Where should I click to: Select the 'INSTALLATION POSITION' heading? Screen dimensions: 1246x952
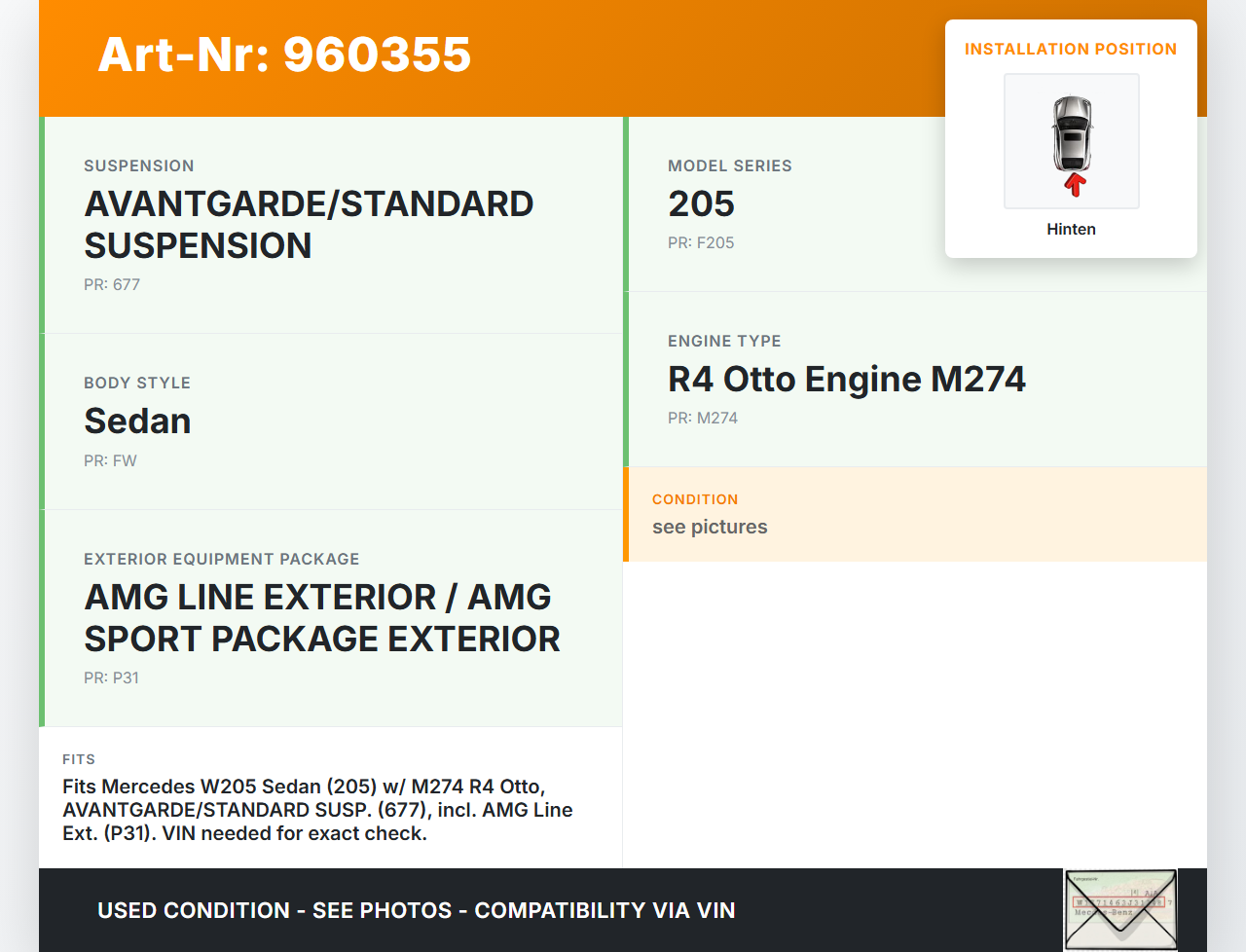click(x=1070, y=49)
